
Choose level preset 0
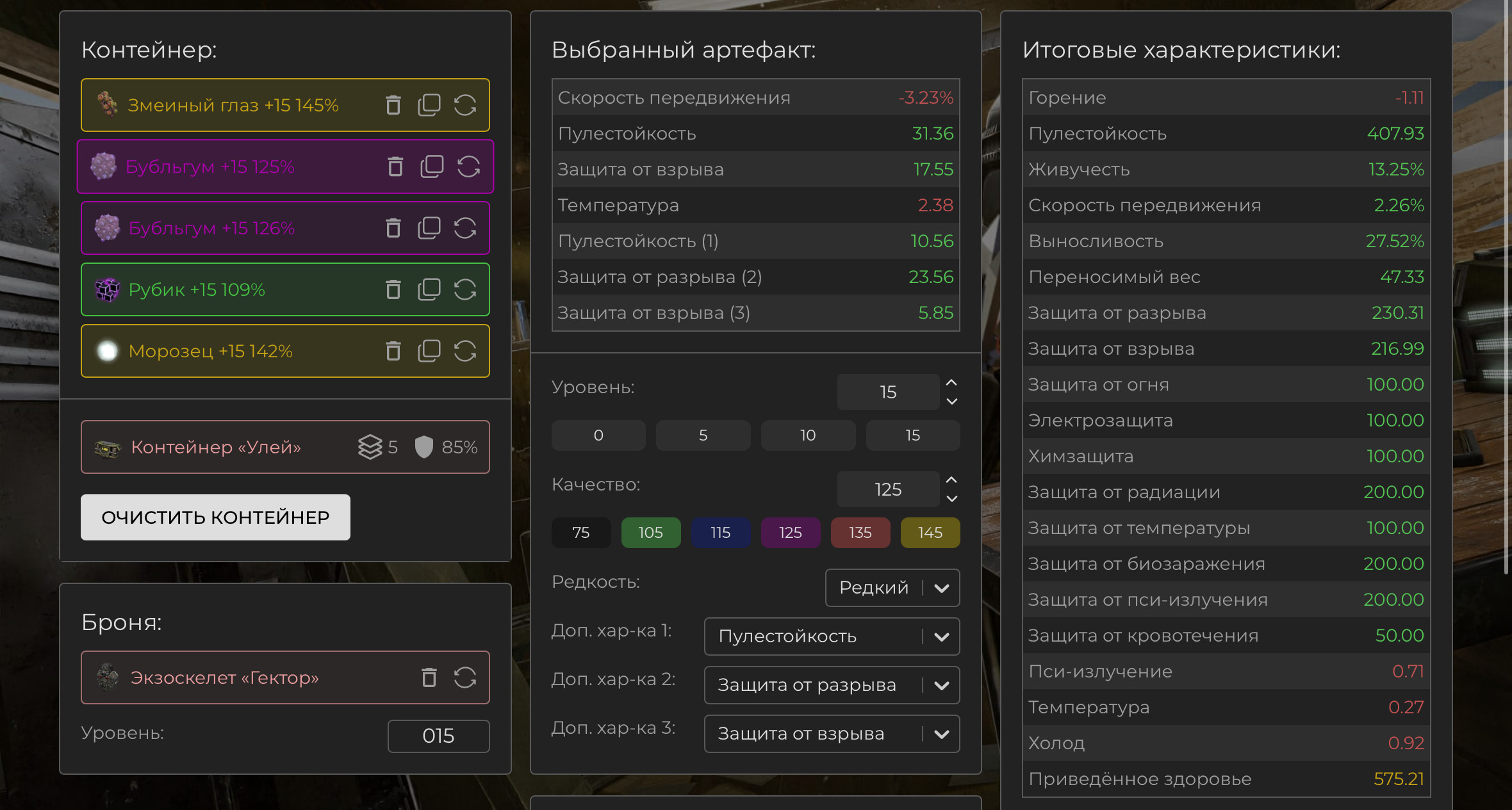pyautogui.click(x=598, y=435)
